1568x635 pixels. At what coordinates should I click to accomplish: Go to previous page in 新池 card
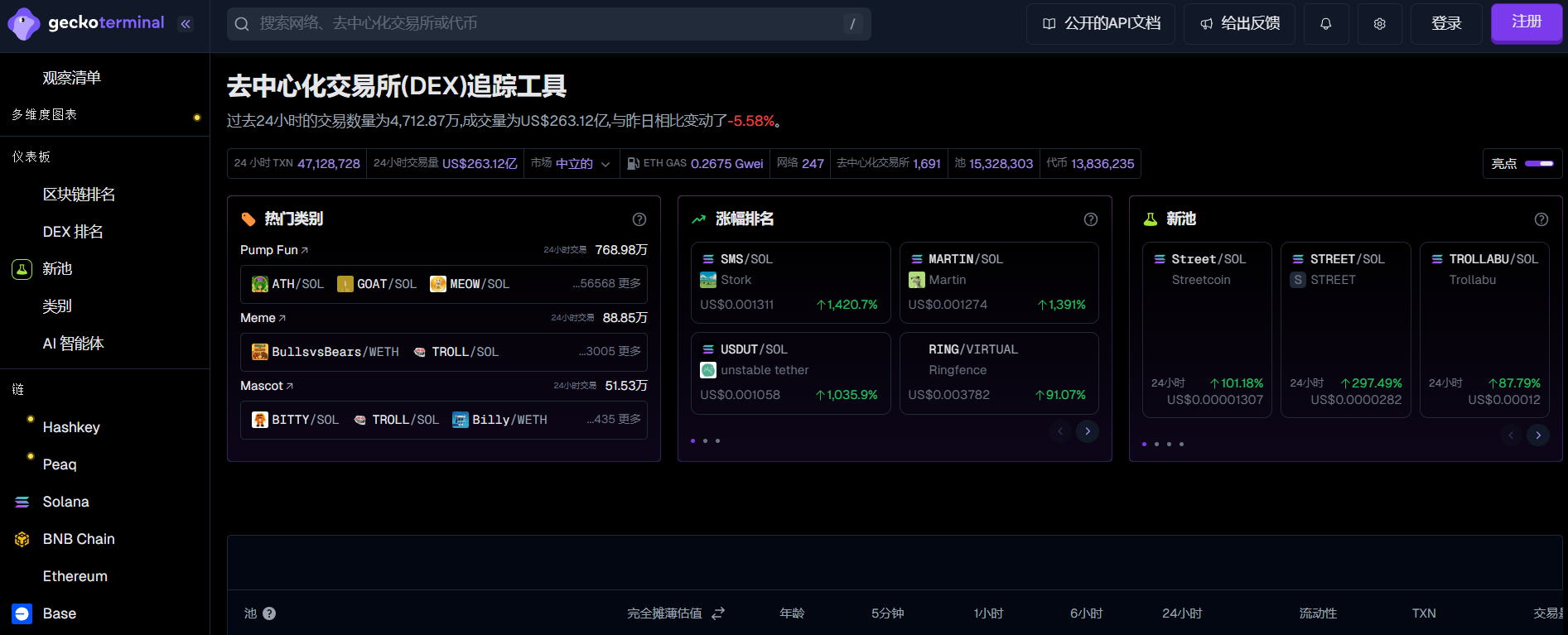pyautogui.click(x=1511, y=435)
